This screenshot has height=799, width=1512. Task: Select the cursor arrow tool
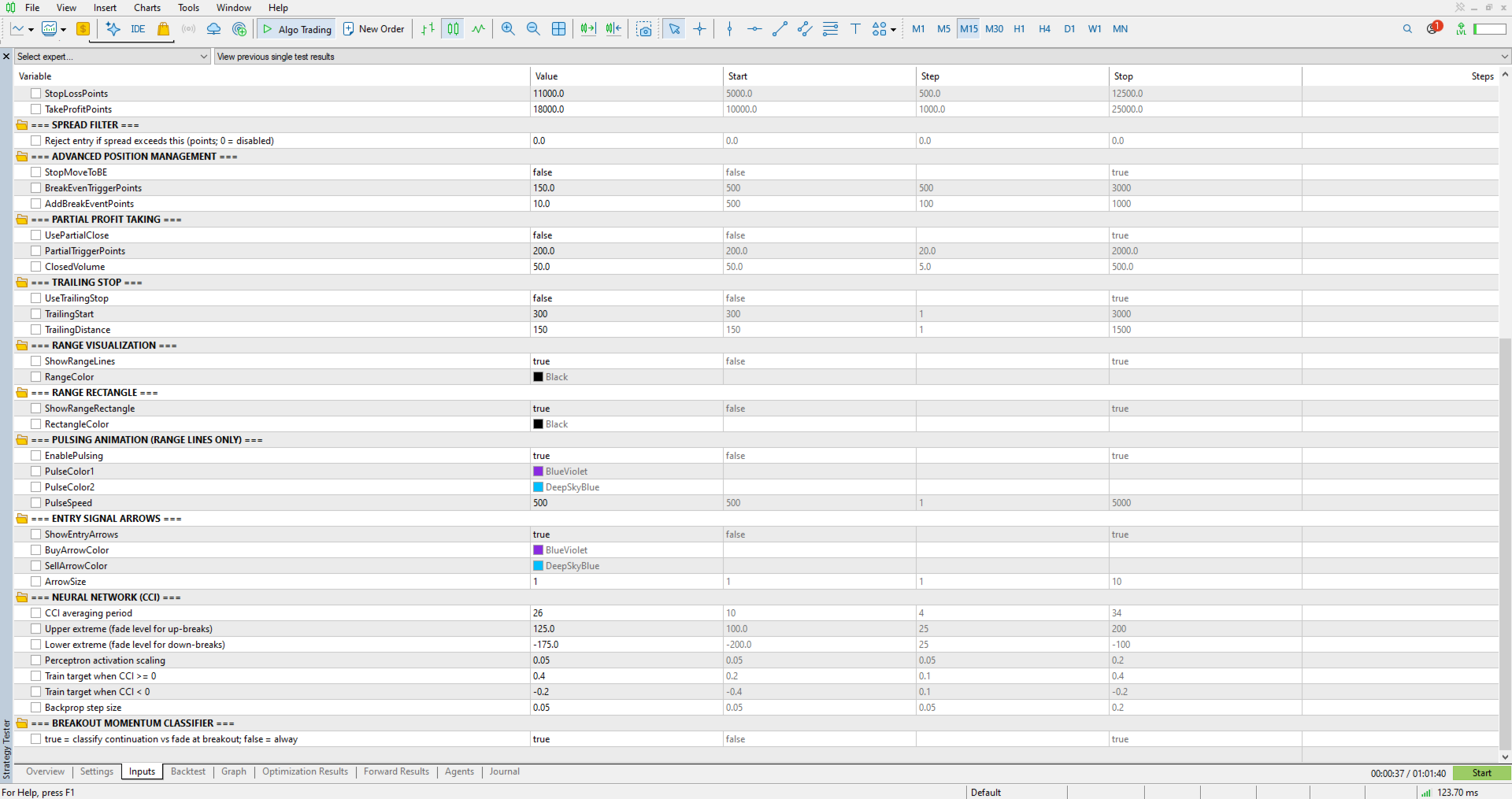click(674, 29)
